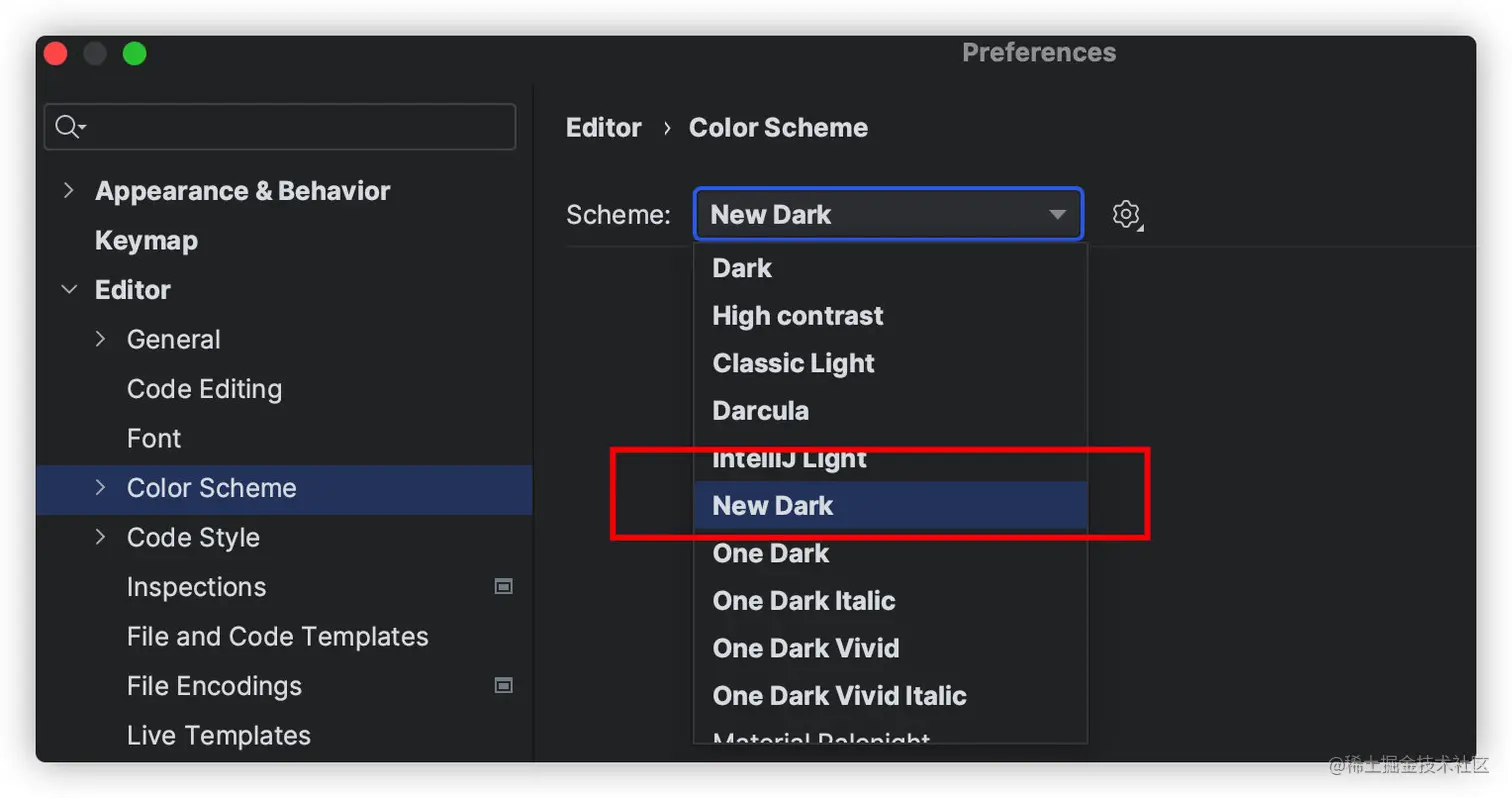
Task: Click the project-level icon beside File Encodings
Action: [504, 686]
